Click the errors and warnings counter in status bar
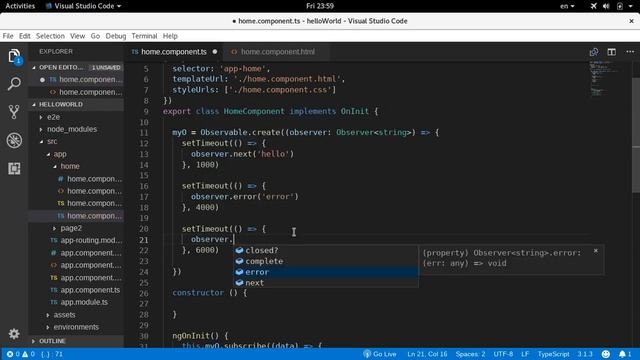The image size is (640, 360). pyautogui.click(x=20, y=354)
